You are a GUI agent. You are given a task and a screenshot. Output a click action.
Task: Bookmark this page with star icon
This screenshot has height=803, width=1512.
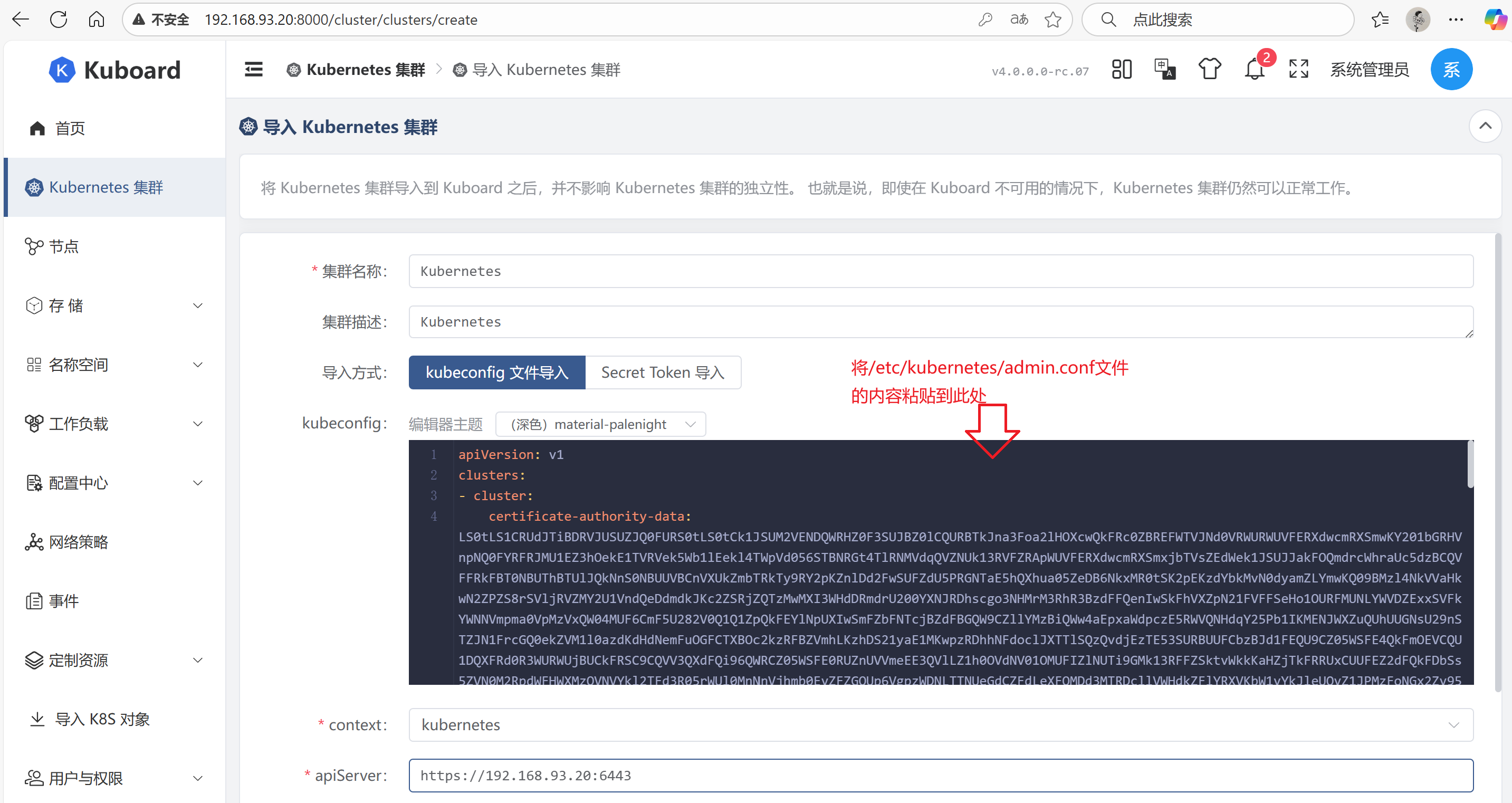(x=1053, y=20)
